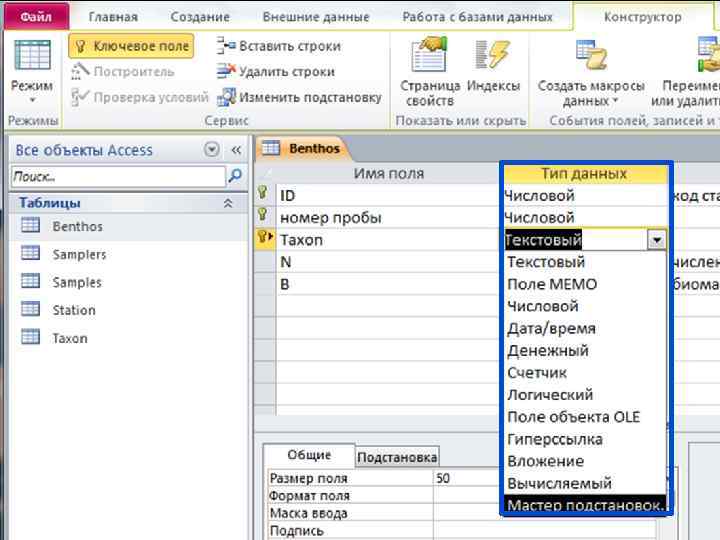
Task: Choose Вычисляемый data type
Action: (x=585, y=483)
